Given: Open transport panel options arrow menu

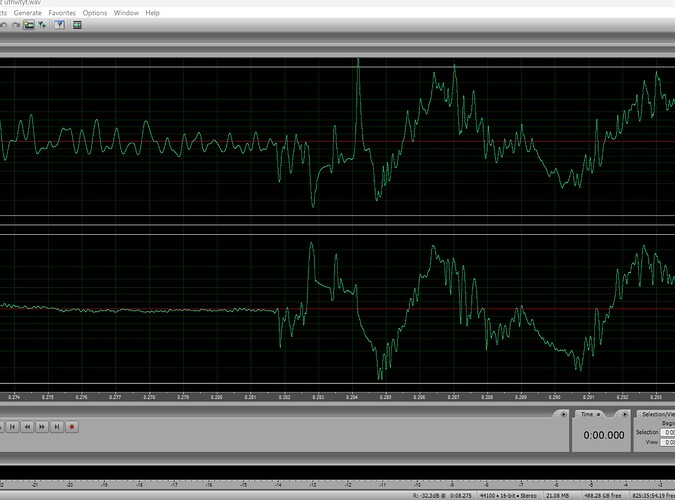Looking at the screenshot, I should (564, 414).
